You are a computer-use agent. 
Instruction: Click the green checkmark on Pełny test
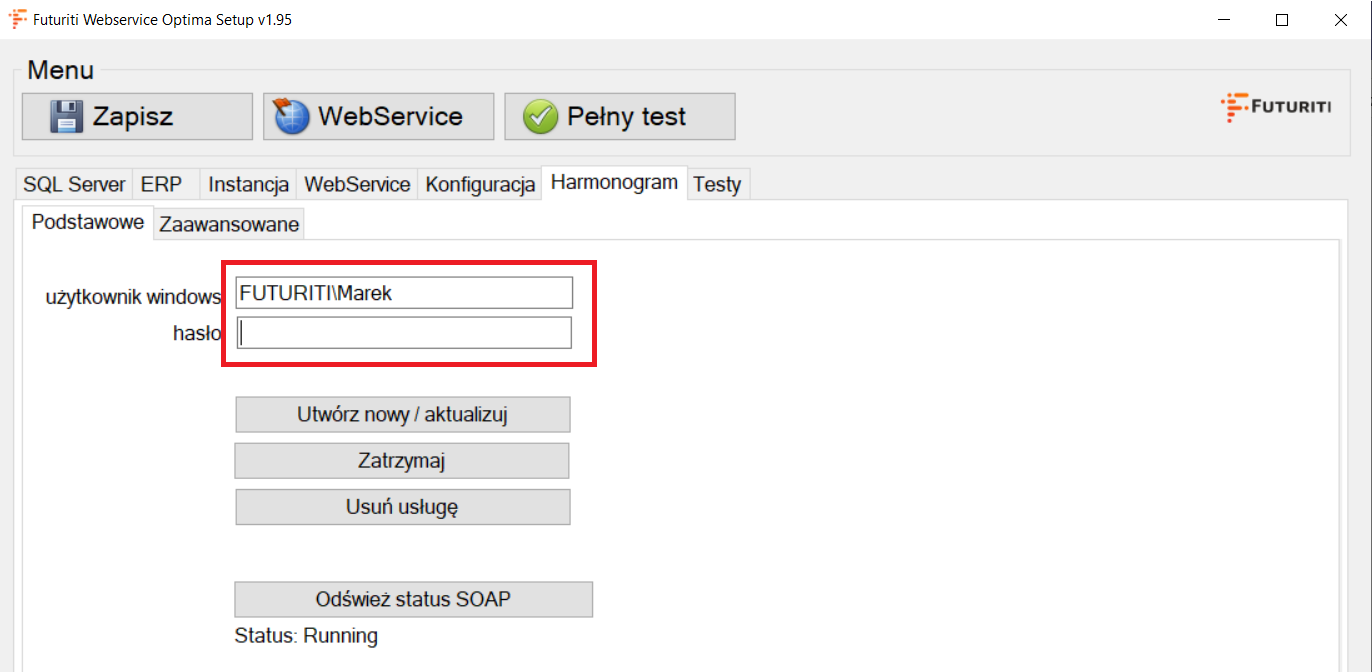pyautogui.click(x=540, y=117)
